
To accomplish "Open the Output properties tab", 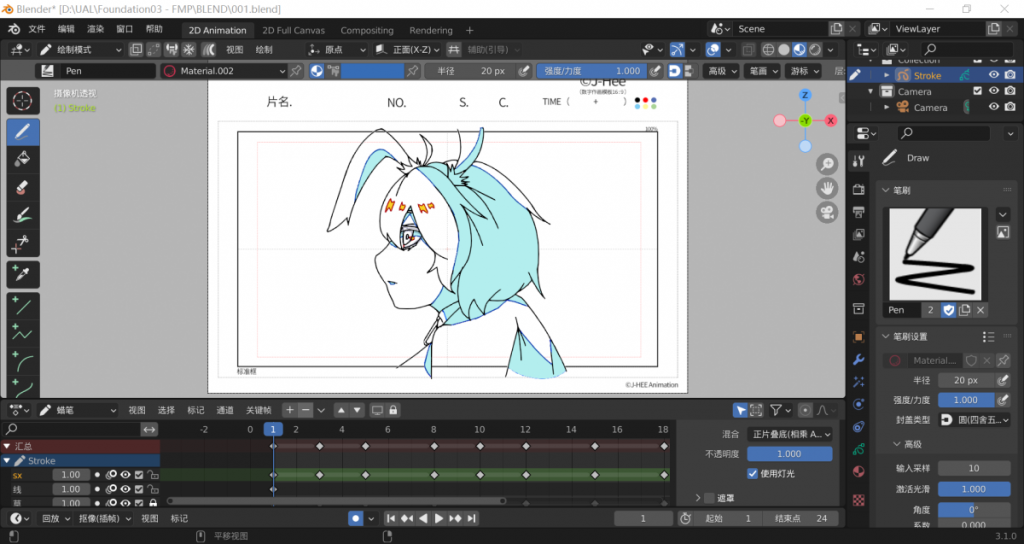I will pos(859,212).
